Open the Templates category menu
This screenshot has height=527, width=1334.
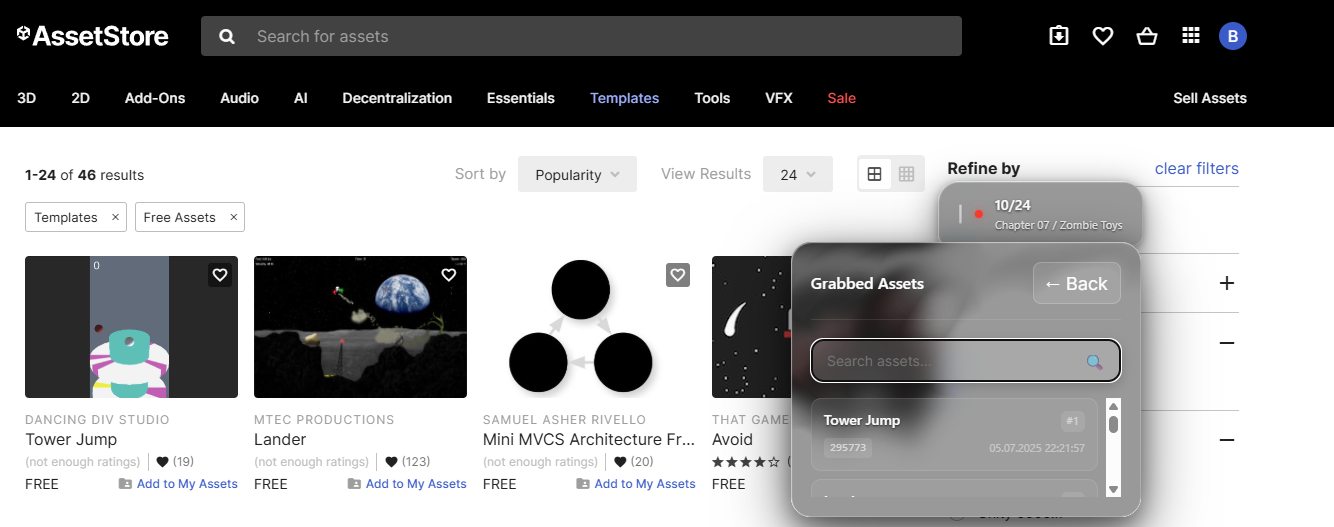(x=625, y=98)
